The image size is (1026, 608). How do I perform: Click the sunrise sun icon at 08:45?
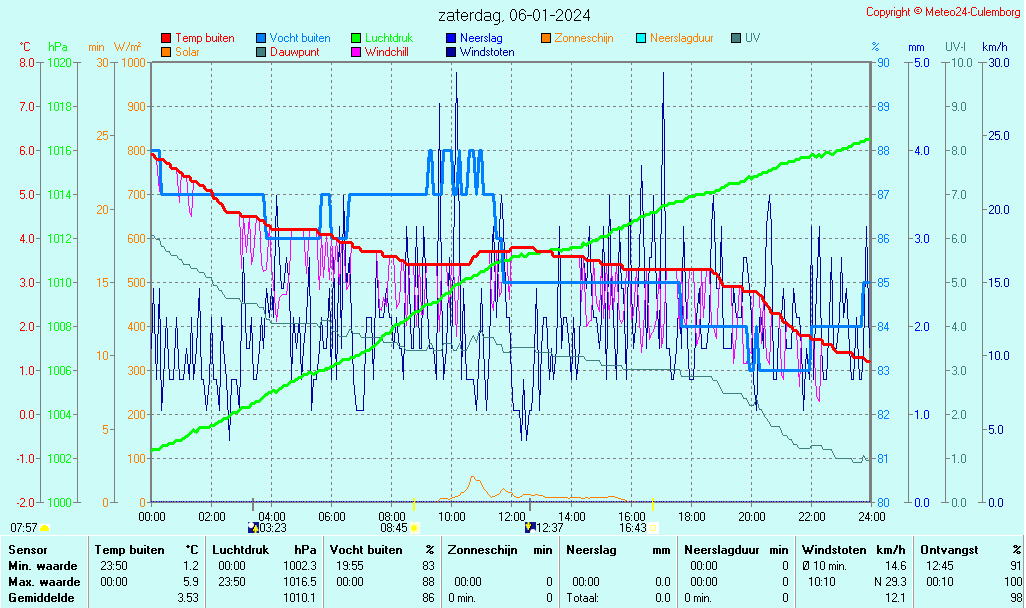[x=414, y=527]
